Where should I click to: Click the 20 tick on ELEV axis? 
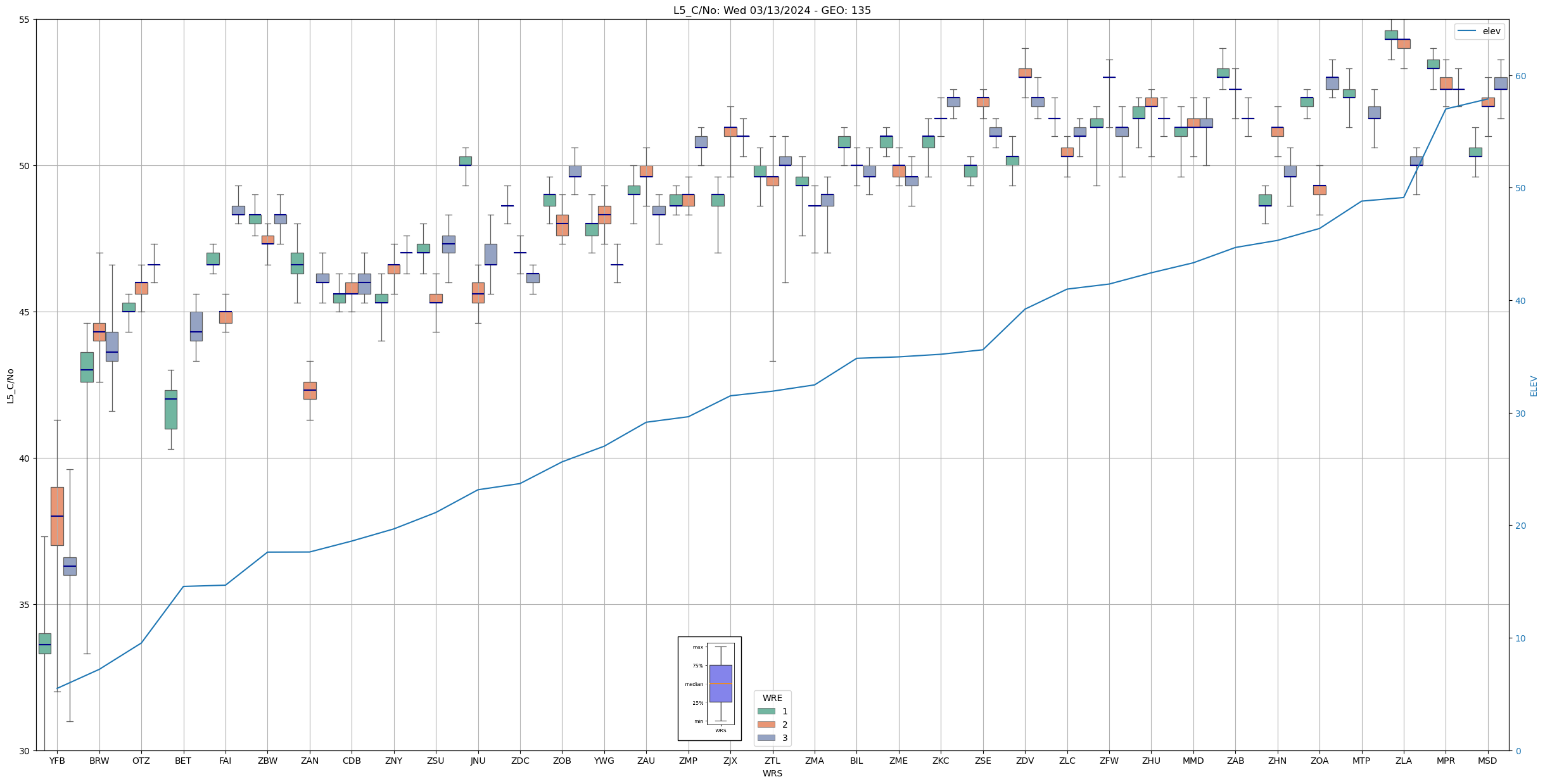1520,526
